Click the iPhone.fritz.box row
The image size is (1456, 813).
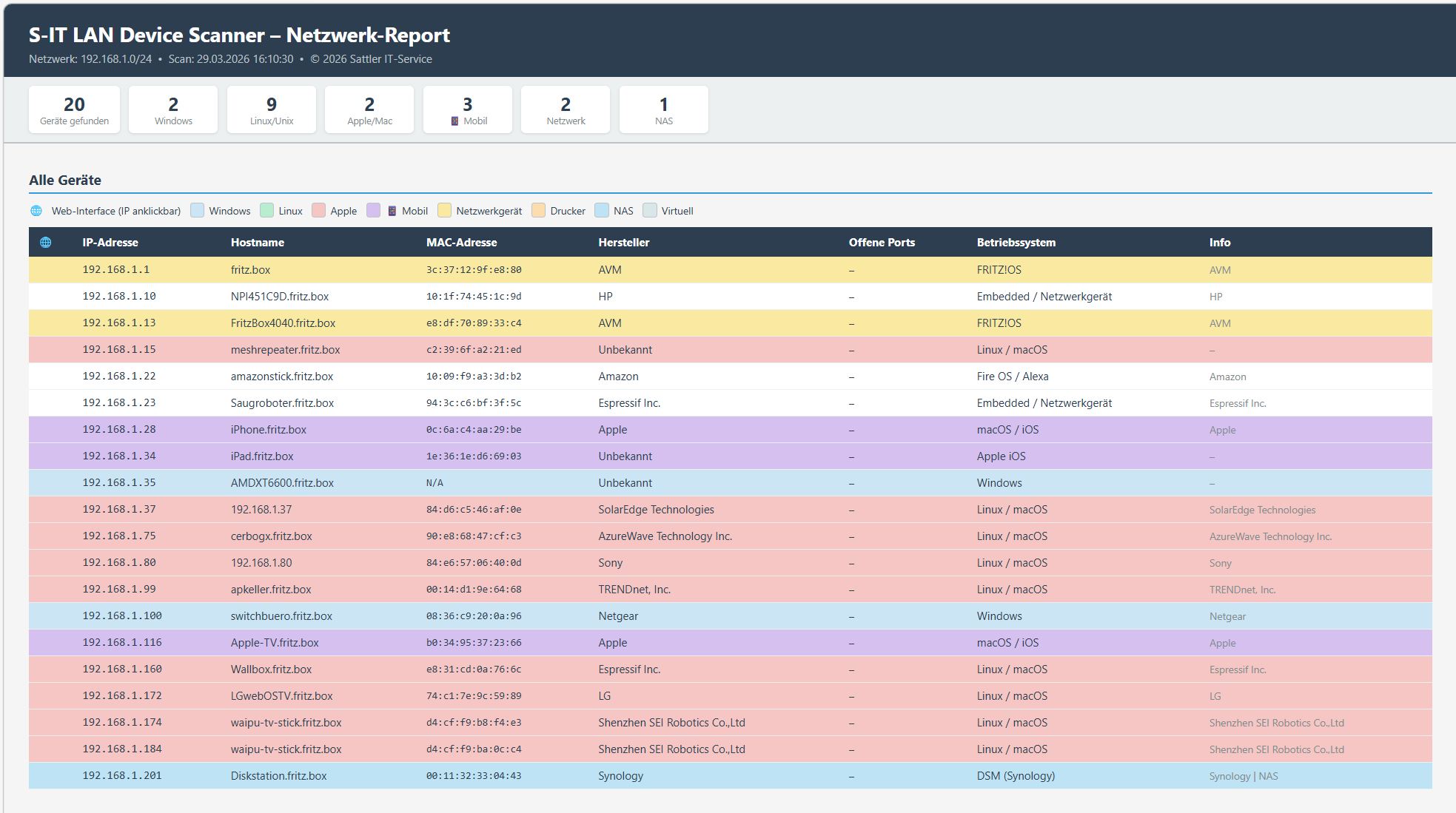point(269,430)
